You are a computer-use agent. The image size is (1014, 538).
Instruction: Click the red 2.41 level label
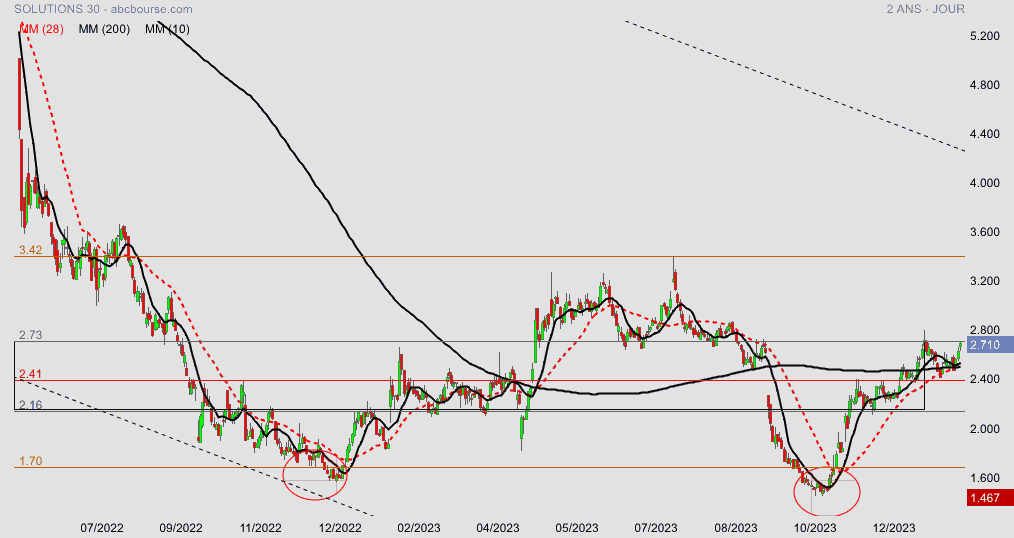coord(30,374)
